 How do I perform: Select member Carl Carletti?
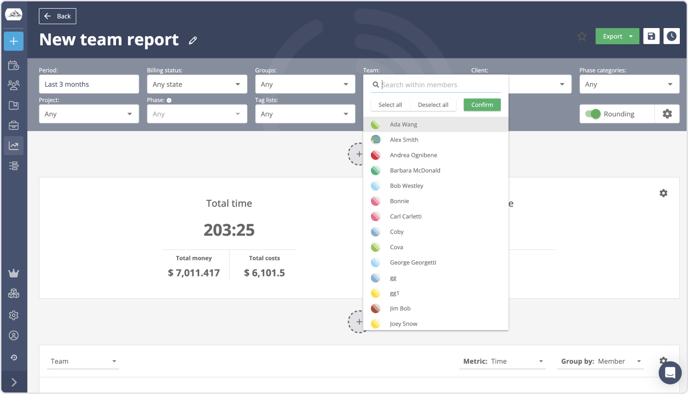[x=436, y=217]
